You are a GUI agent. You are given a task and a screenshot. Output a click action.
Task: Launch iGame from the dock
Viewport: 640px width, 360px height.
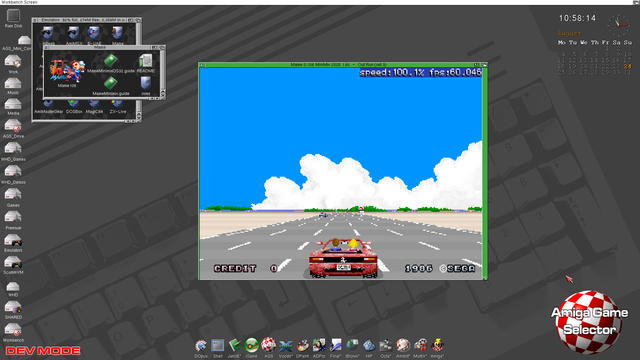(x=251, y=345)
